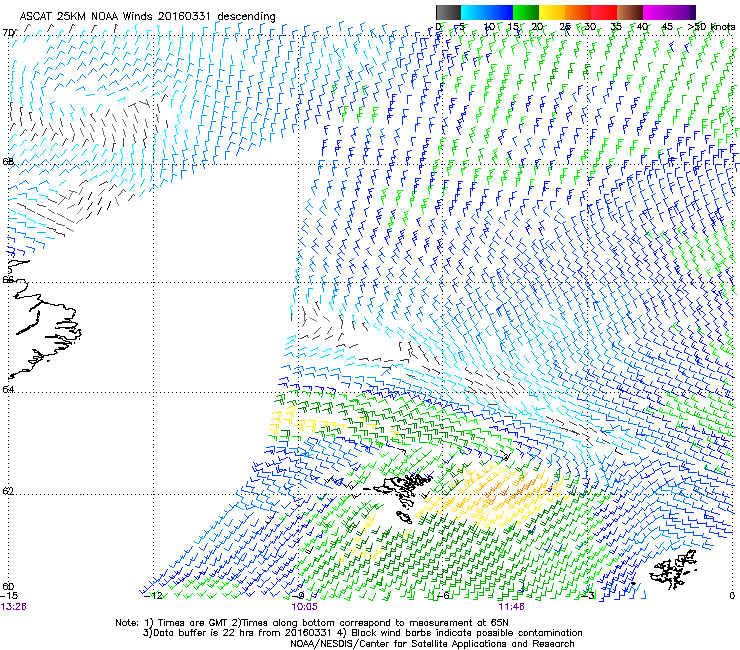Screen dimensions: 740x650
Task: Click the yellow 20-25 knots legend swatch
Action: point(552,12)
